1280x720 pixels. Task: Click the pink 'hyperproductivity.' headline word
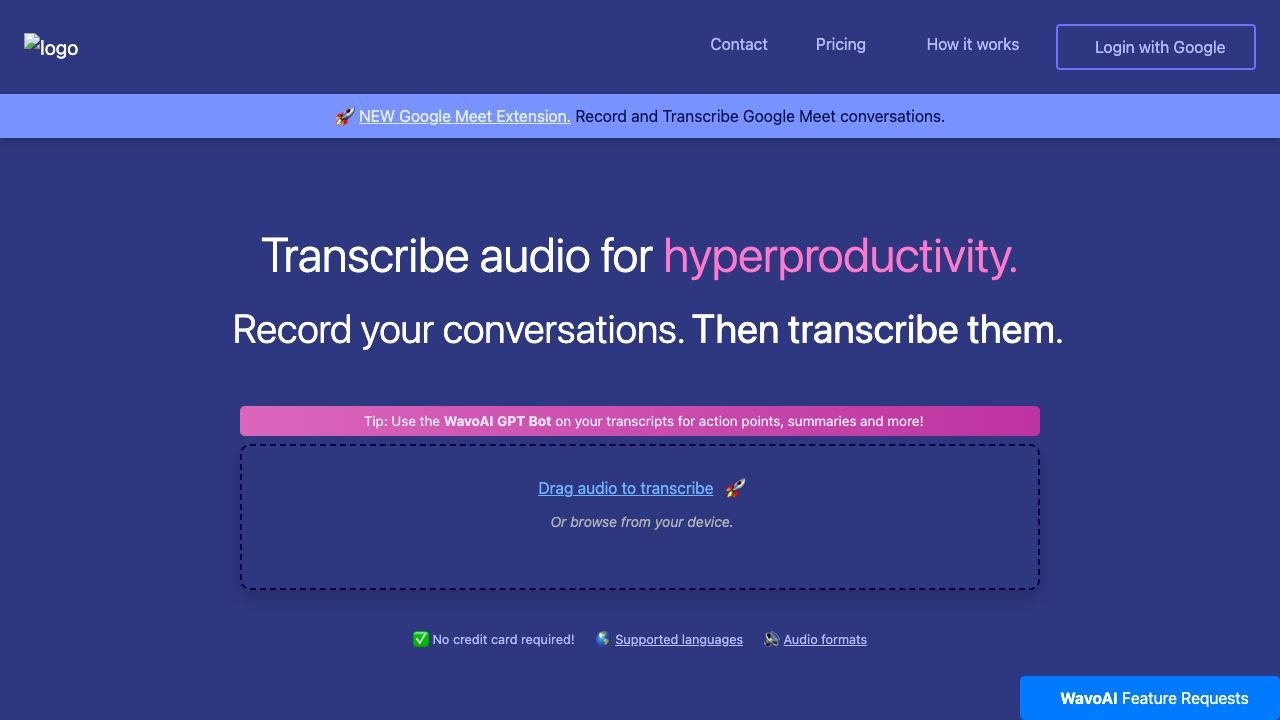point(840,256)
